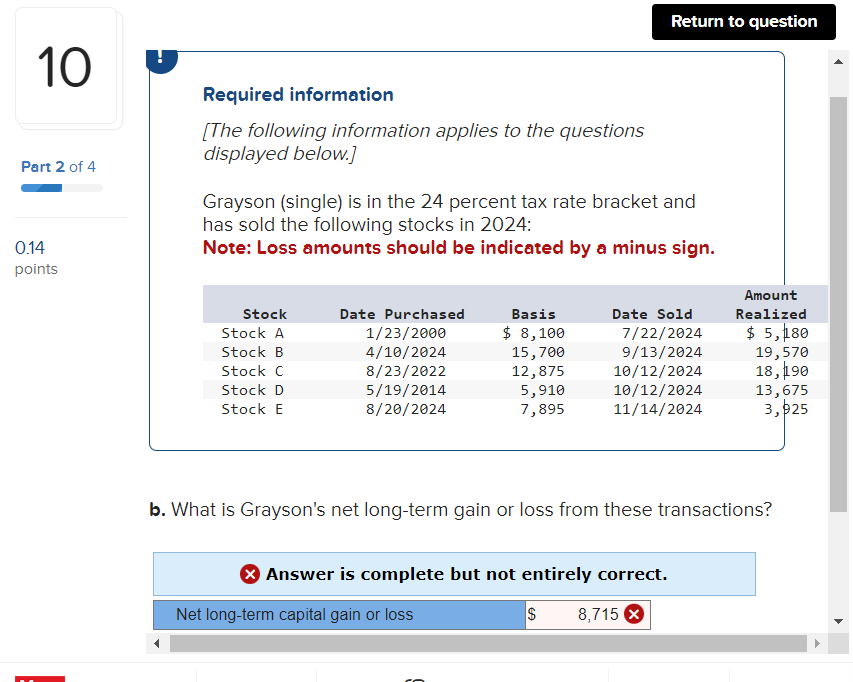Click the red X icon beside the 8,715 answer
The height and width of the screenshot is (682, 853).
point(633,614)
